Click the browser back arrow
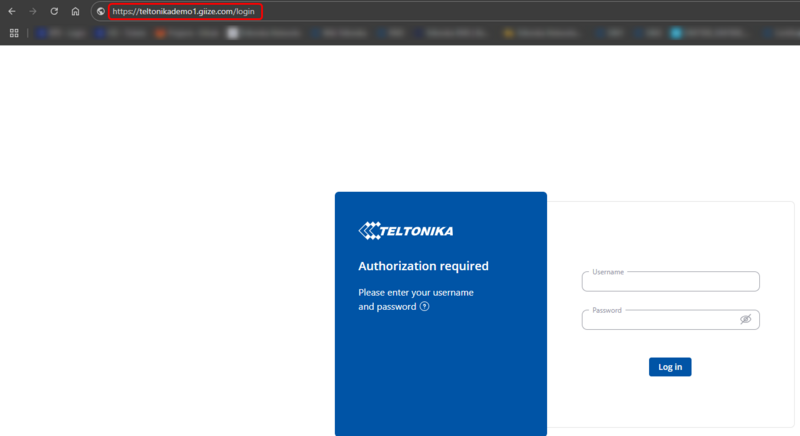The image size is (800, 436). [11, 11]
